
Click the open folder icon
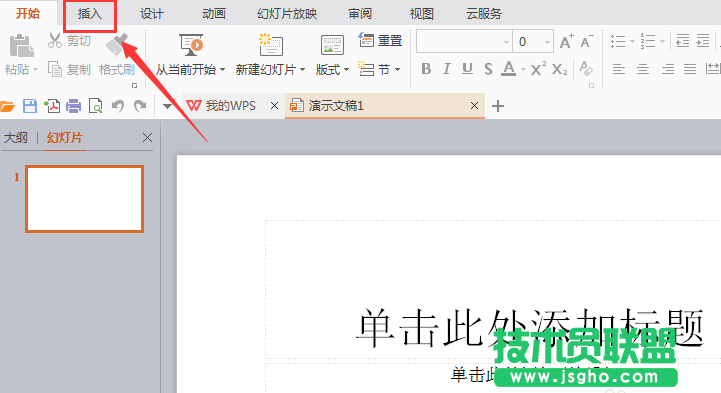(x=7, y=107)
